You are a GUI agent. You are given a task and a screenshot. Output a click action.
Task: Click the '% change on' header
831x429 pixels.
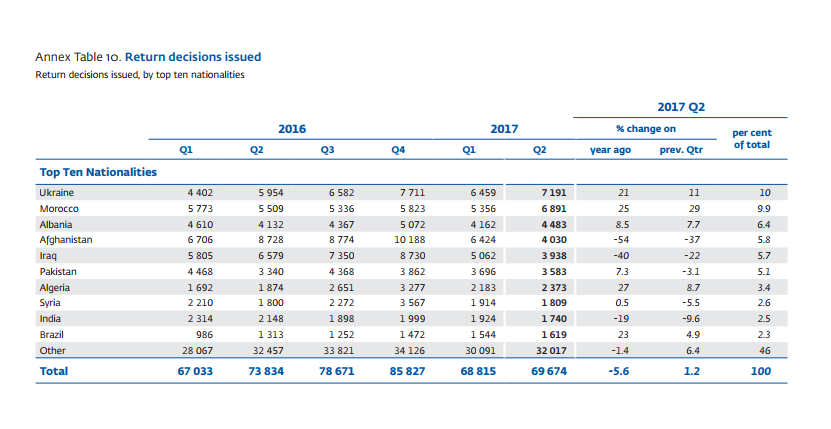pyautogui.click(x=645, y=129)
